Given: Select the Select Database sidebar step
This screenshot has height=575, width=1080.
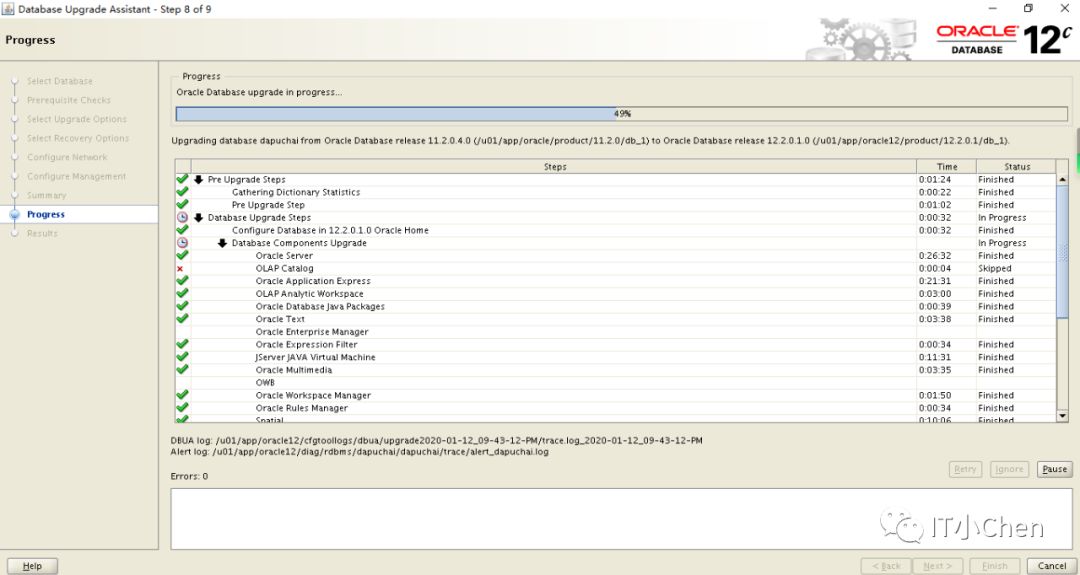Looking at the screenshot, I should click(x=59, y=81).
